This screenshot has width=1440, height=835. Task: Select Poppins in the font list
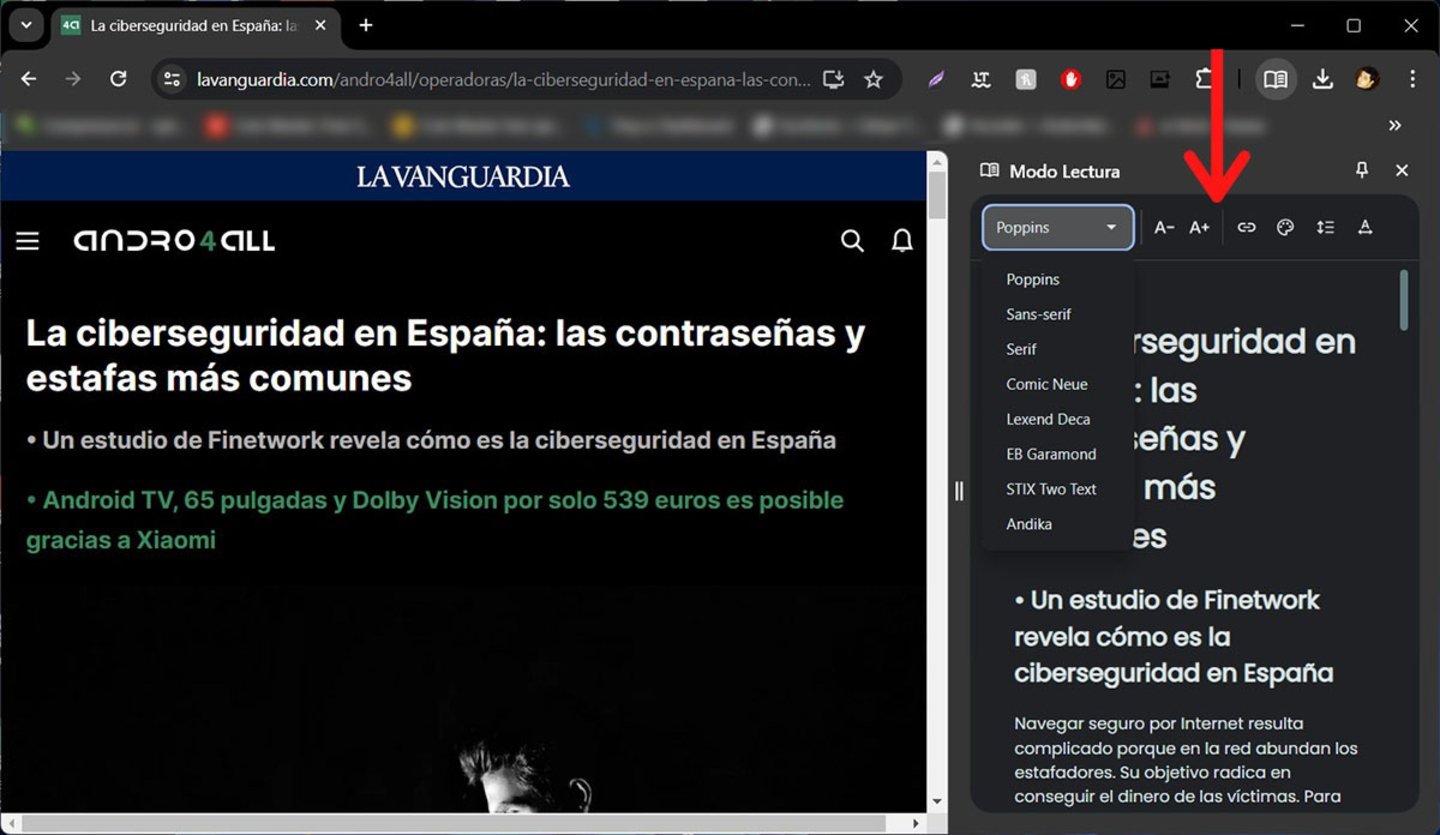pos(1058,279)
